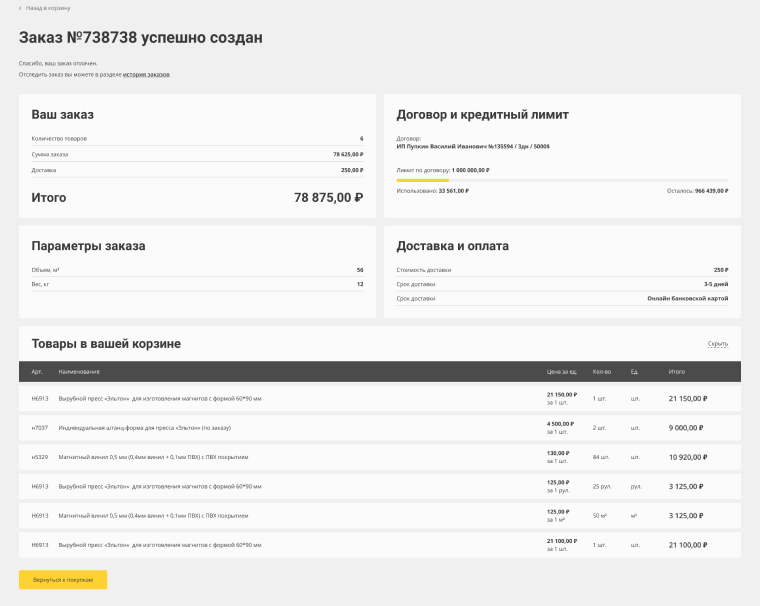Collapse the product list with 'Скрыть'
Screen dimensions: 760x606
tap(717, 344)
